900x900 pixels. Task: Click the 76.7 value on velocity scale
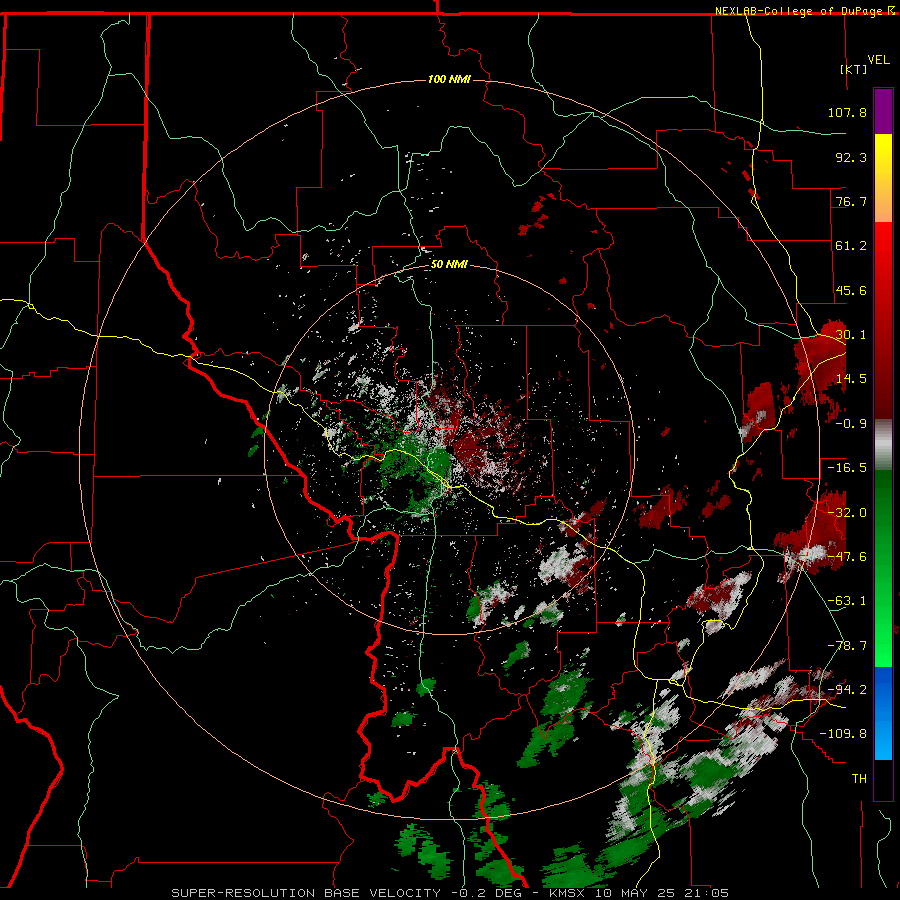tap(851, 201)
